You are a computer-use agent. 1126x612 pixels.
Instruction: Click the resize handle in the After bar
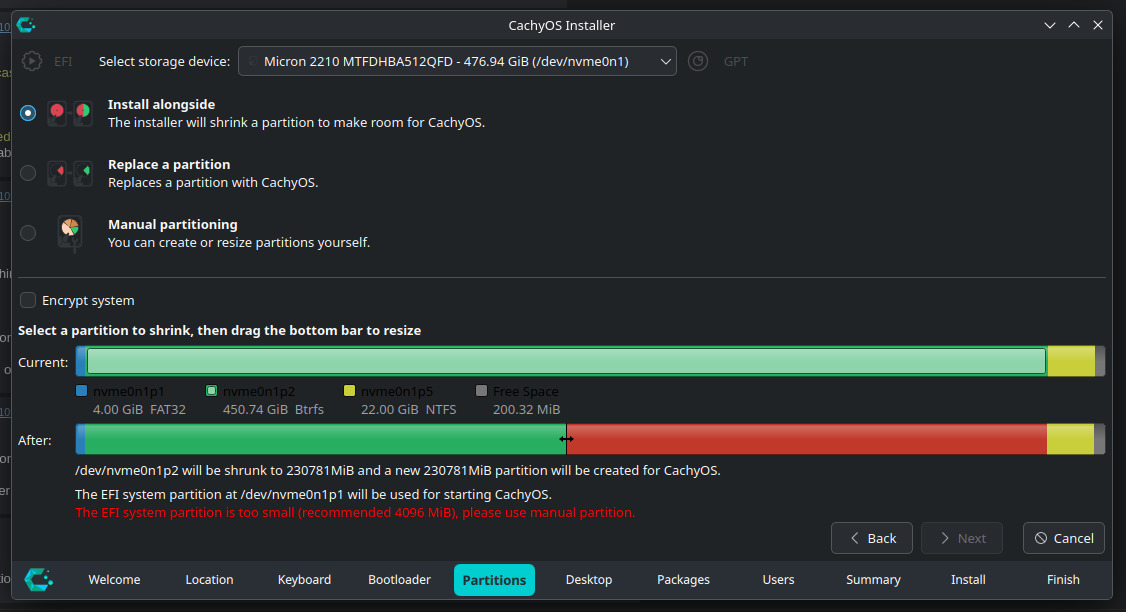[x=567, y=439]
